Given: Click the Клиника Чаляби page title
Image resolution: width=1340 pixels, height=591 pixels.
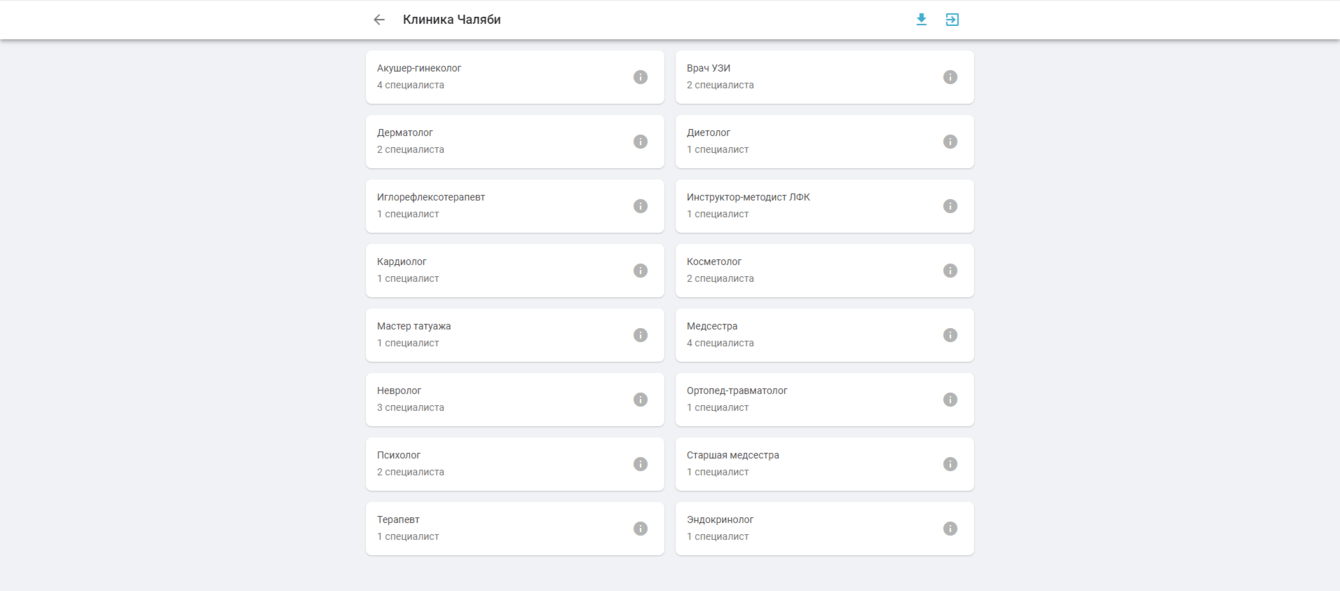Looking at the screenshot, I should coord(452,20).
